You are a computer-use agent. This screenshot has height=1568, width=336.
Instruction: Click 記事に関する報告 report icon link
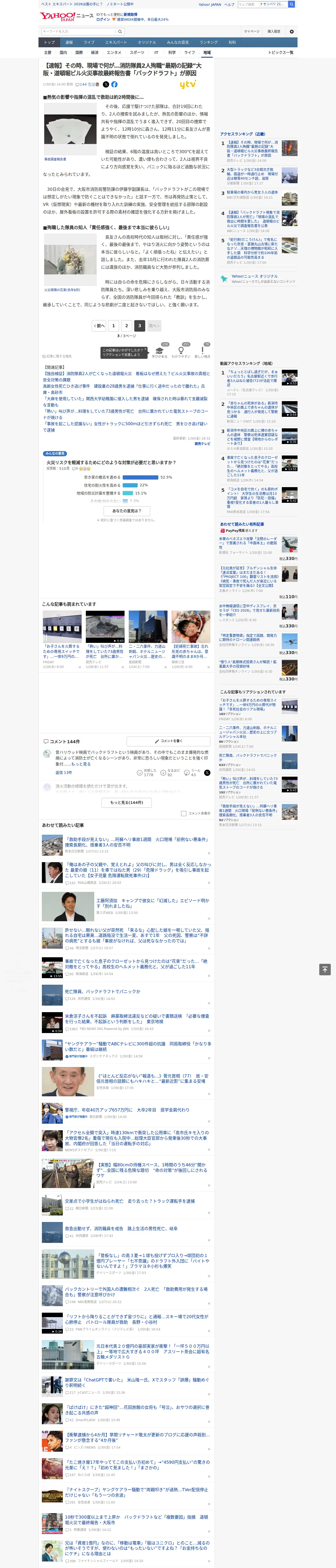pyautogui.click(x=57, y=356)
